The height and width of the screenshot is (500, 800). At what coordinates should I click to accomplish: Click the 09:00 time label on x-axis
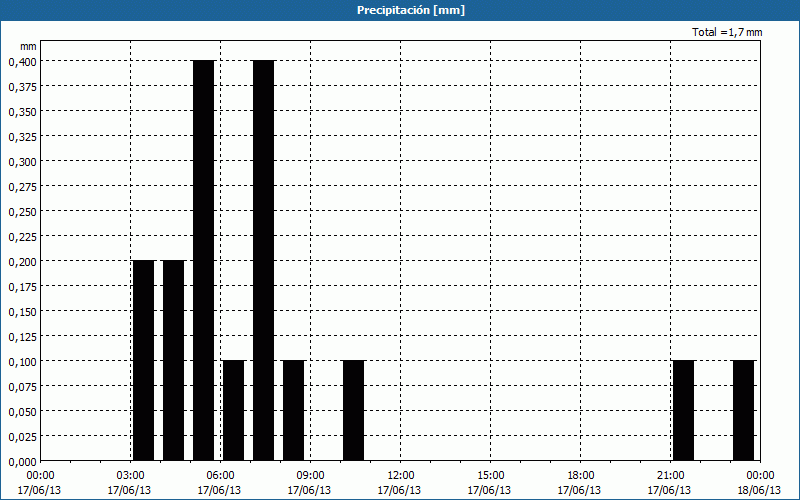click(x=310, y=476)
